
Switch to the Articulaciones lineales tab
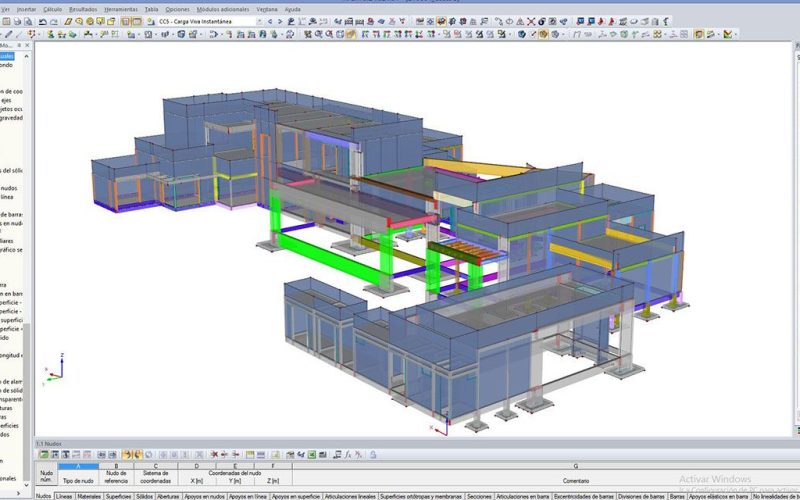350,496
